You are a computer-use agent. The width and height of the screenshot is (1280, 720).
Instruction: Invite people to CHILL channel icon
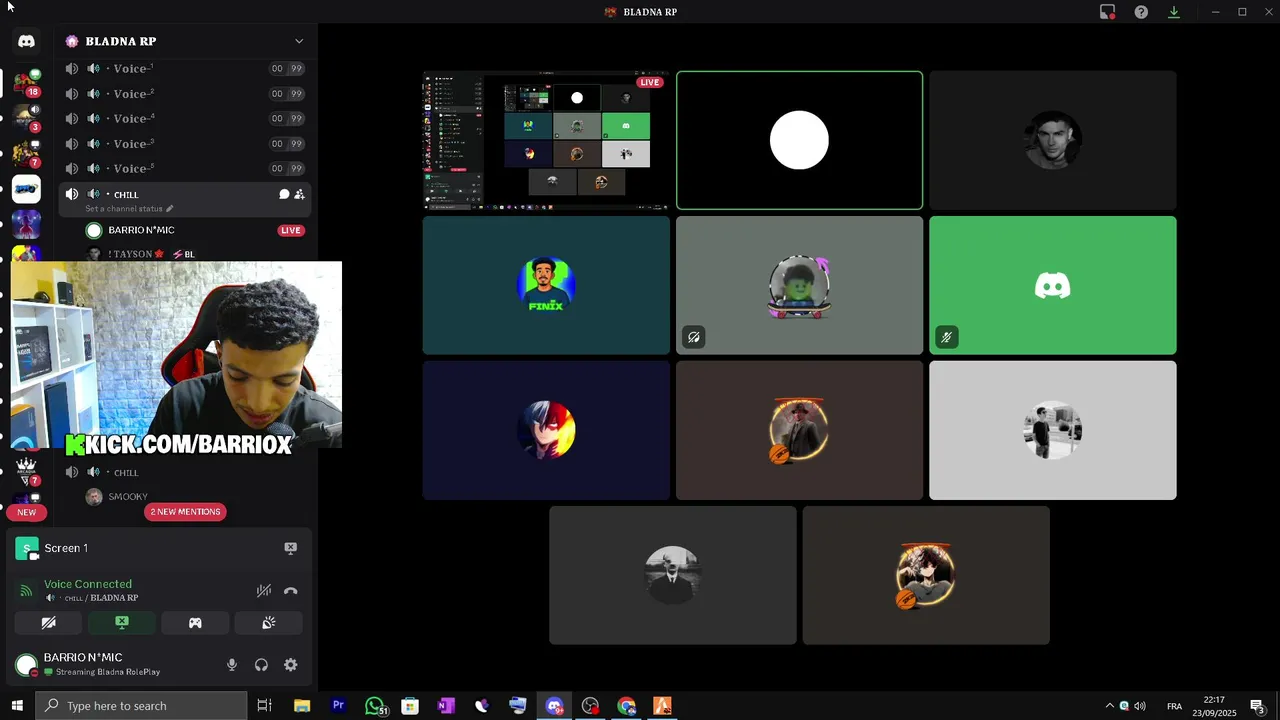point(299,194)
